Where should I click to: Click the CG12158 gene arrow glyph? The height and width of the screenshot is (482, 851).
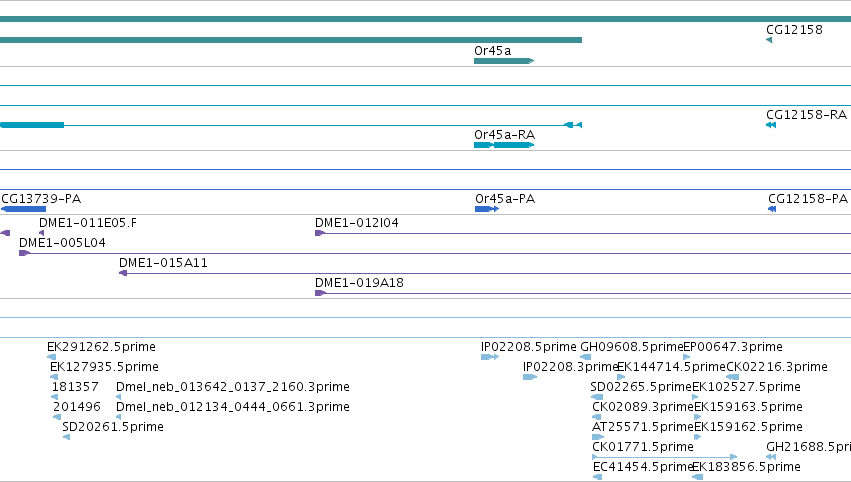[769, 40]
